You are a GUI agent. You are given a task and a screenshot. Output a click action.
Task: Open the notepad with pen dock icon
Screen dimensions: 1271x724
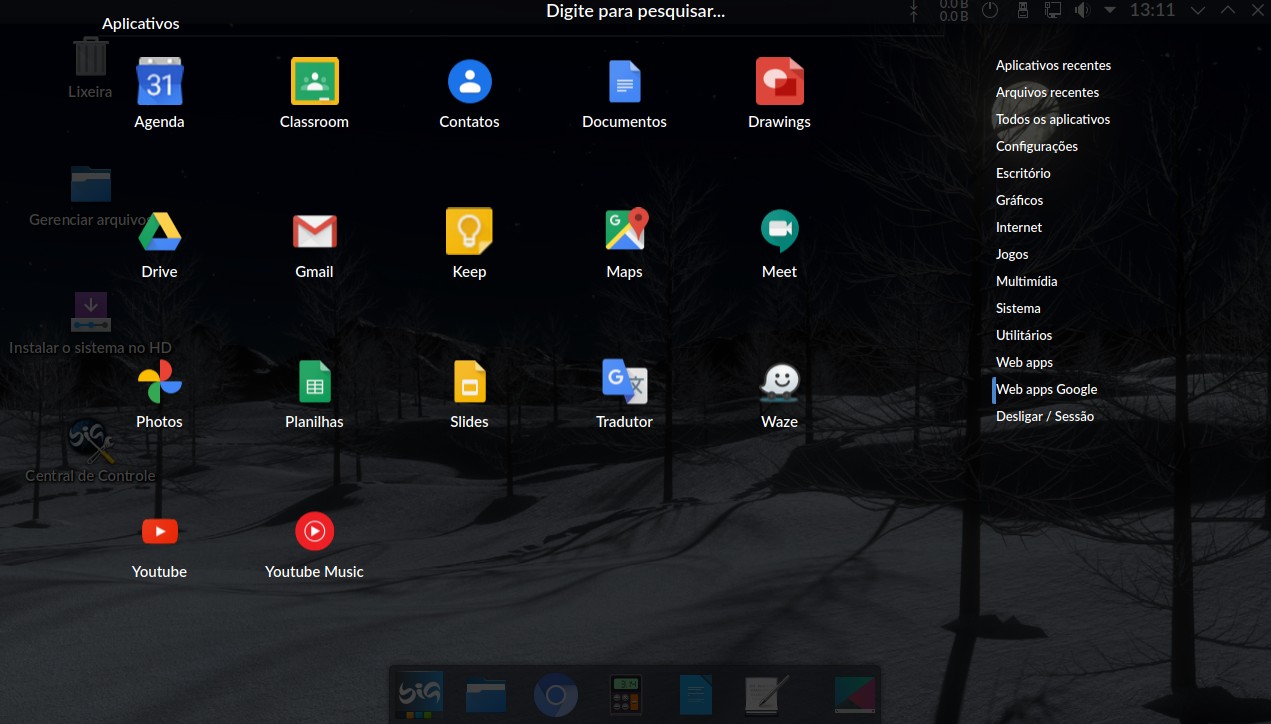pos(767,695)
